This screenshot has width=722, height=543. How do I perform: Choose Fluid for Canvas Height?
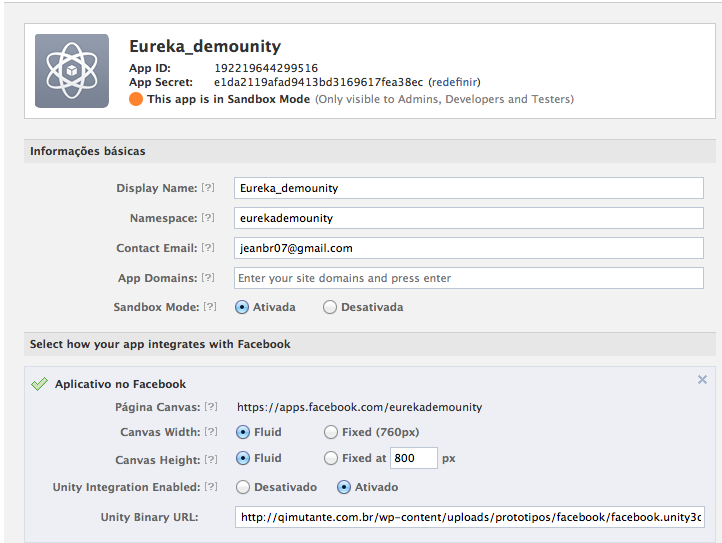click(243, 458)
